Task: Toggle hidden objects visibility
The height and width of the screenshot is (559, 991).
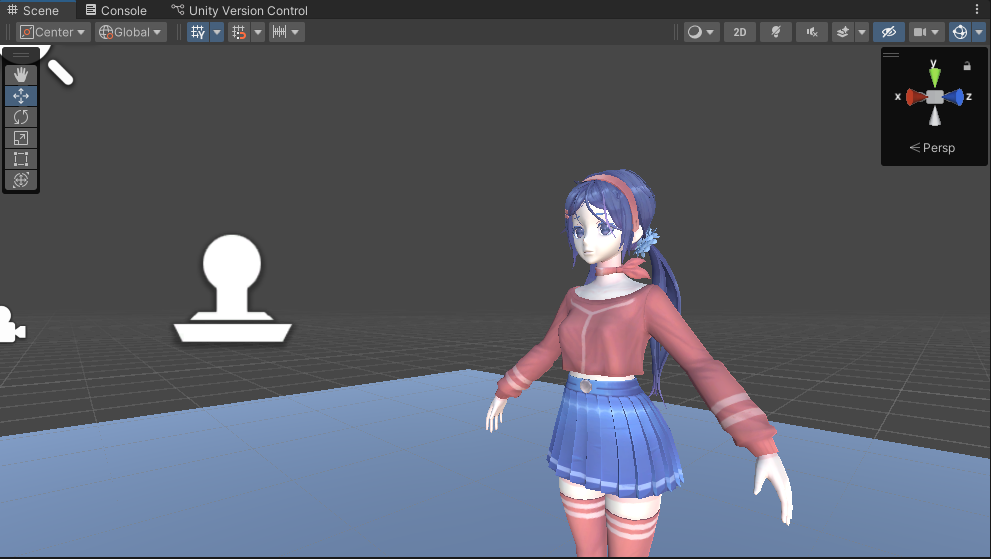Action: pyautogui.click(x=889, y=32)
